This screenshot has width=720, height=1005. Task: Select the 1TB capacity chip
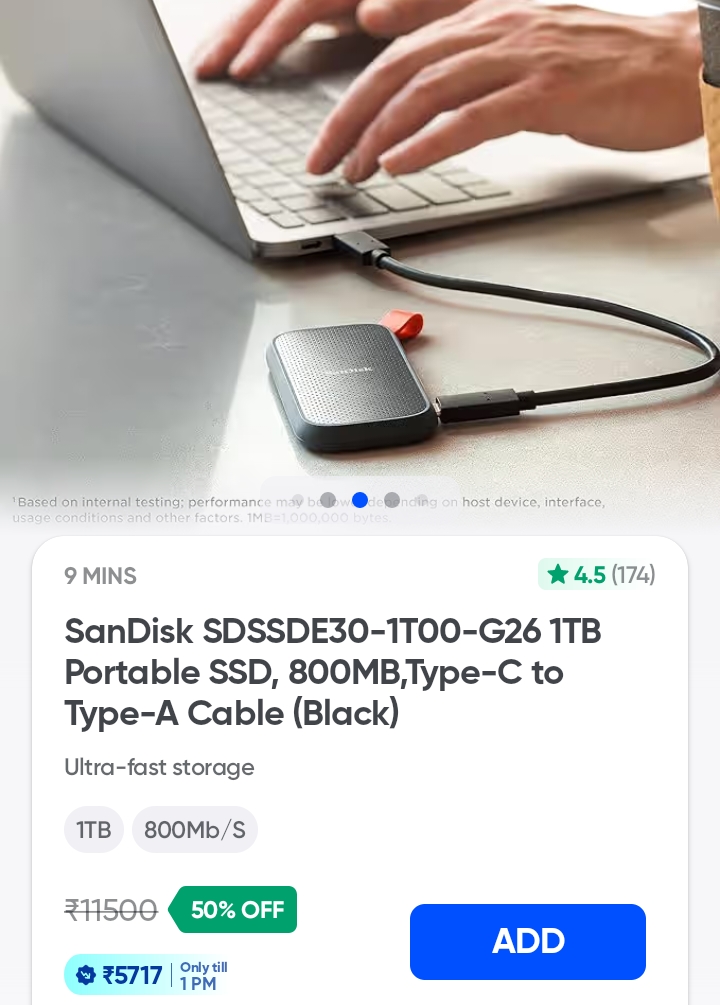[94, 829]
